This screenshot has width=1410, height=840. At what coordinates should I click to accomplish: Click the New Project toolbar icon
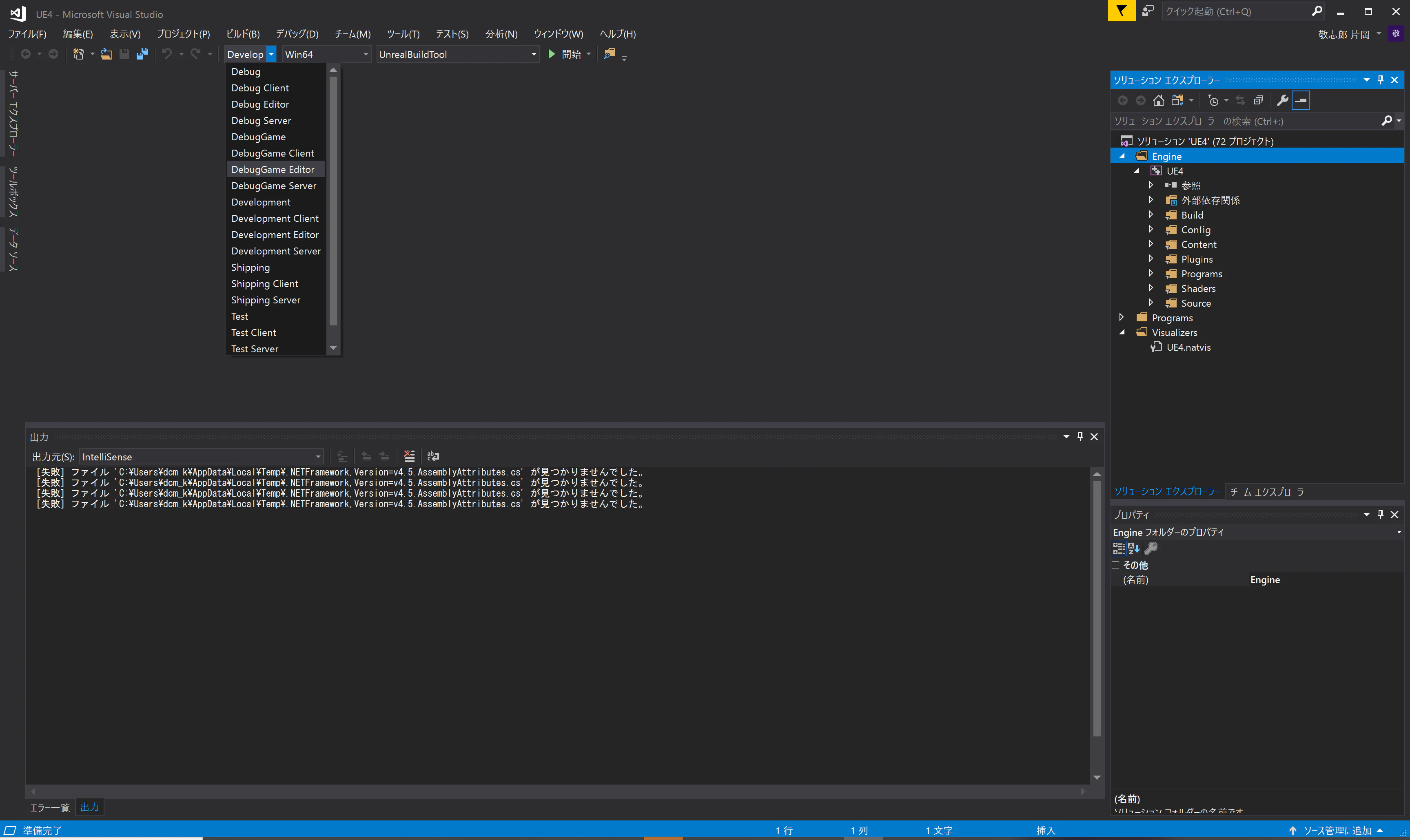(78, 54)
